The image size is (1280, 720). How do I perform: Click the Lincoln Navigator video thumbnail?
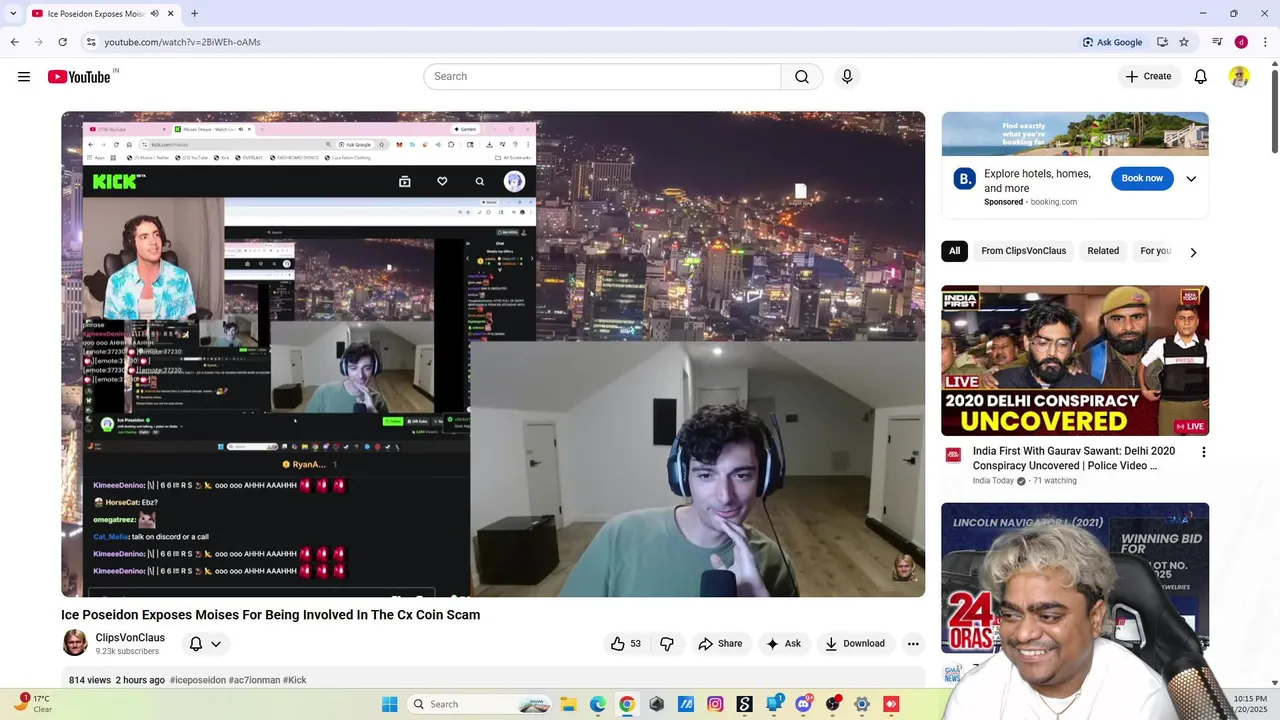[1074, 578]
